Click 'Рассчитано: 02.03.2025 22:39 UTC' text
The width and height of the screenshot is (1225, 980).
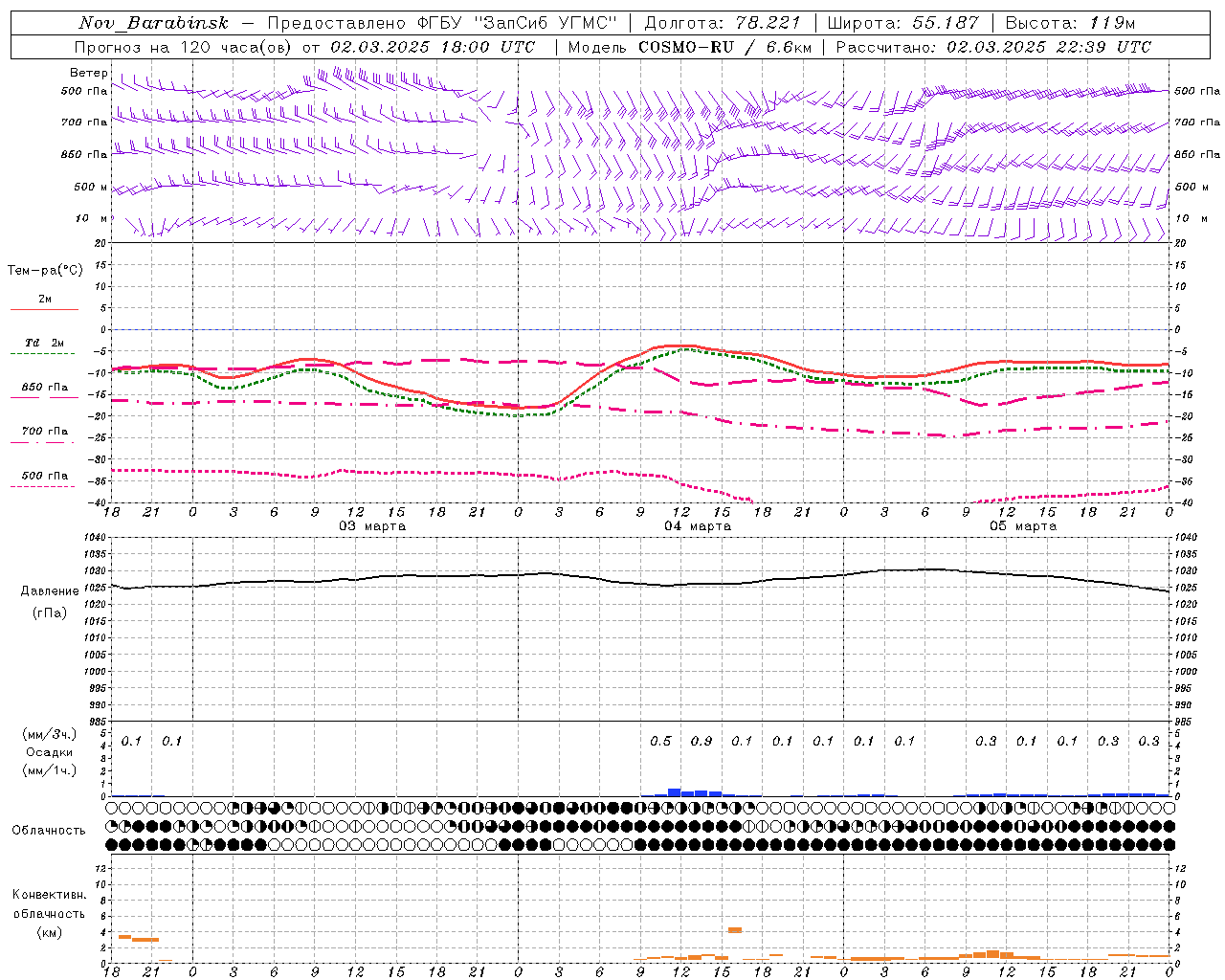coord(993,47)
